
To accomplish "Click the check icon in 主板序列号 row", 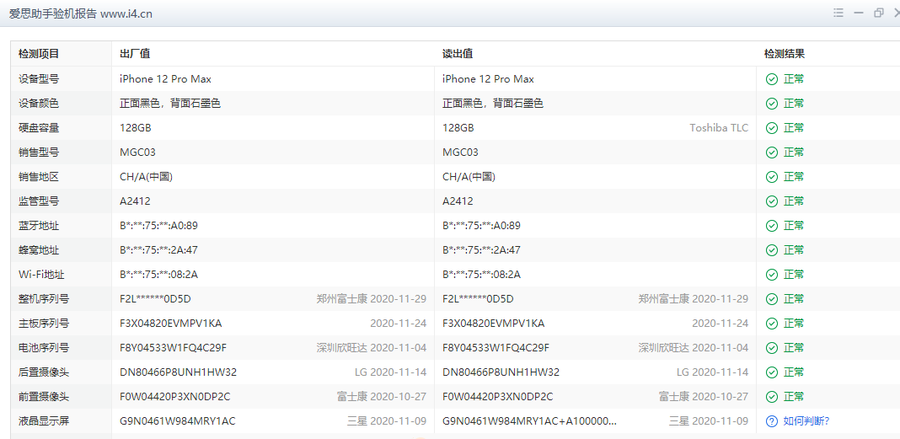I will click(772, 324).
